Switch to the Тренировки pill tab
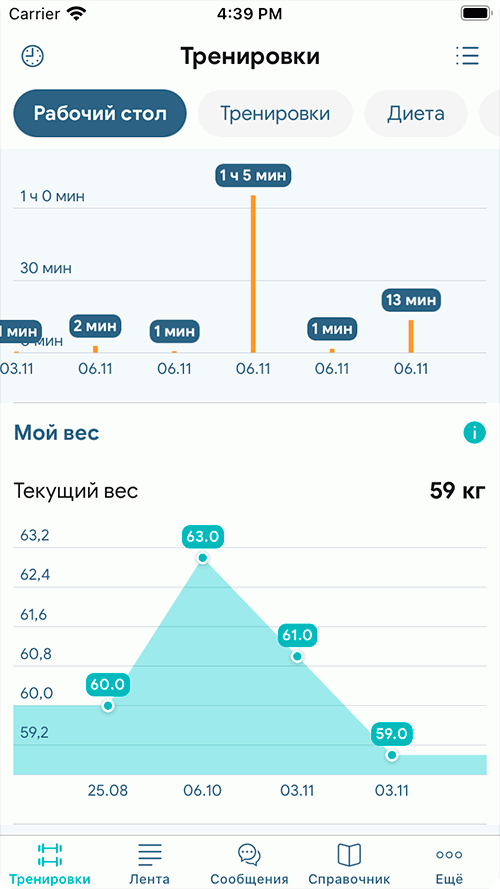Screen dimensions: 500x889 [x=275, y=113]
